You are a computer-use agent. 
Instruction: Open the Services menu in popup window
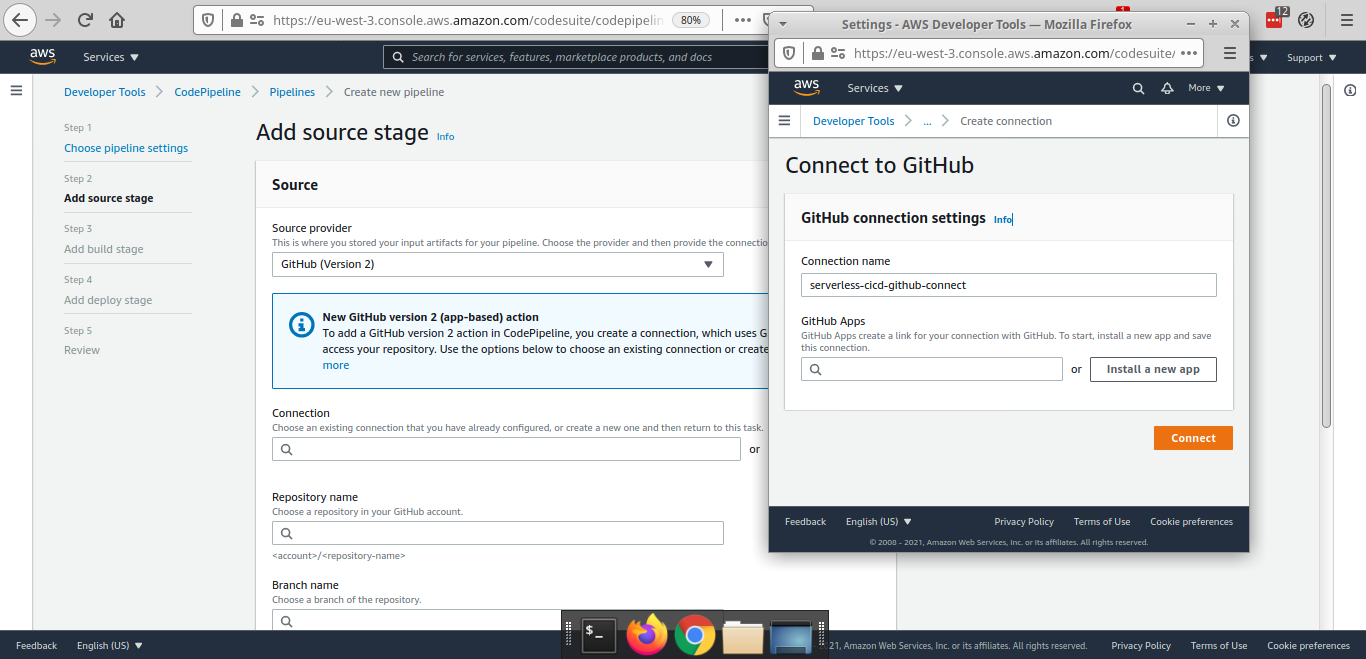(874, 88)
